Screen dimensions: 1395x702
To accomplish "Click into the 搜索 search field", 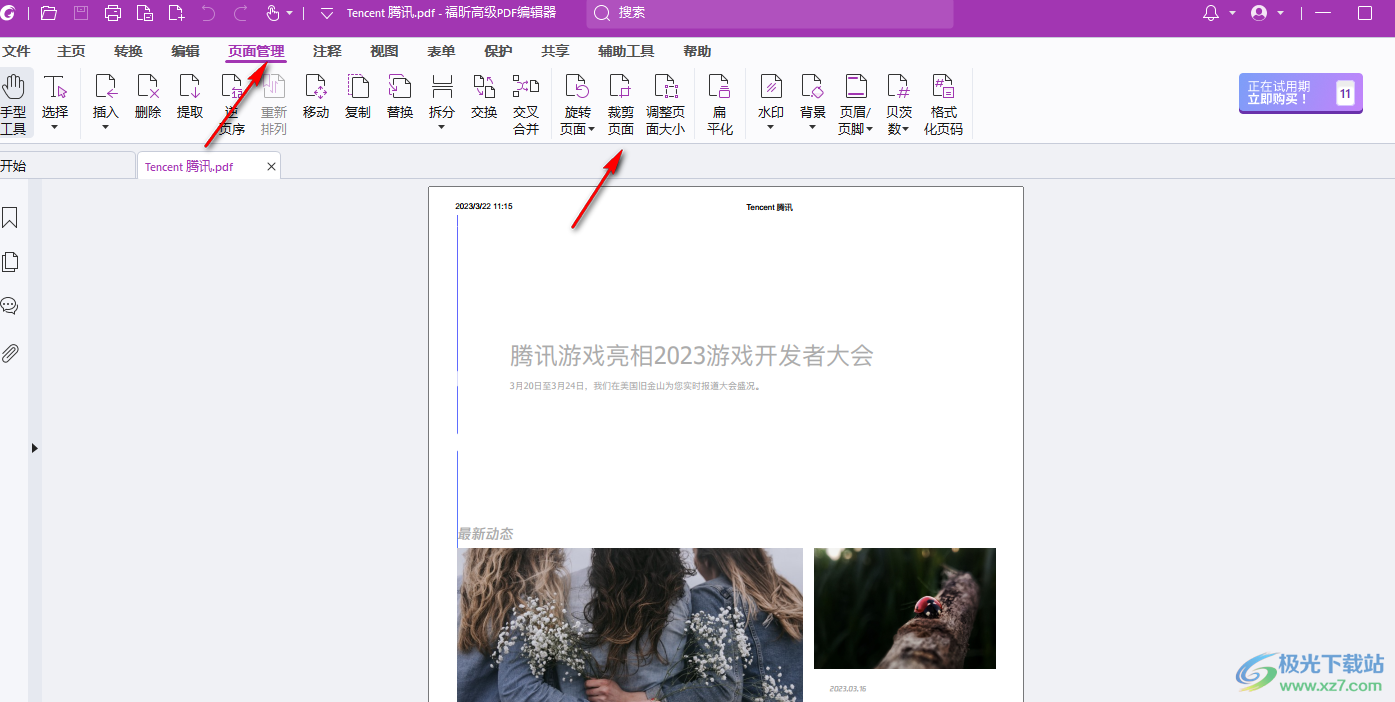I will (770, 13).
